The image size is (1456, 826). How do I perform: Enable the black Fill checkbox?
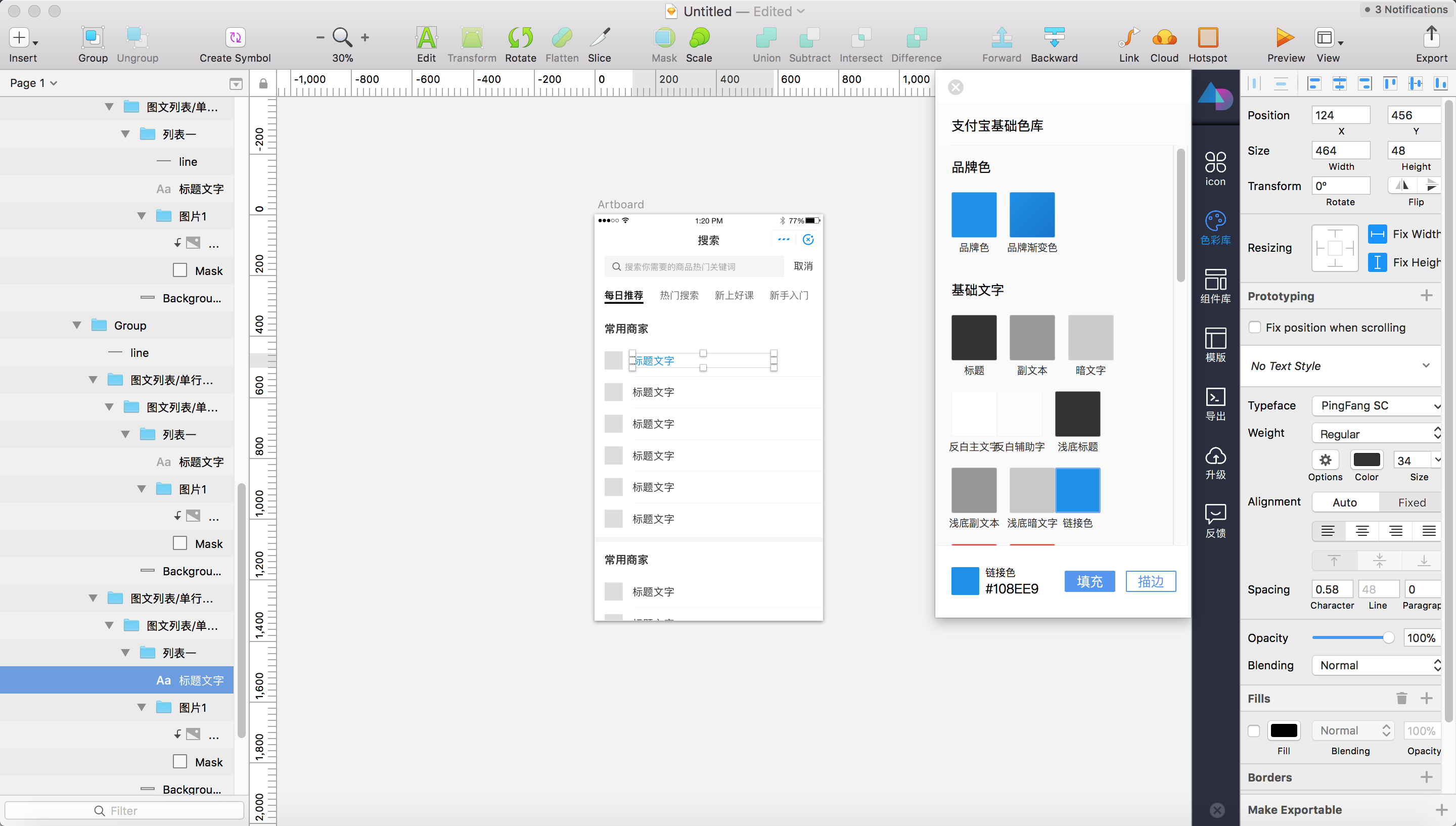pyautogui.click(x=1253, y=730)
